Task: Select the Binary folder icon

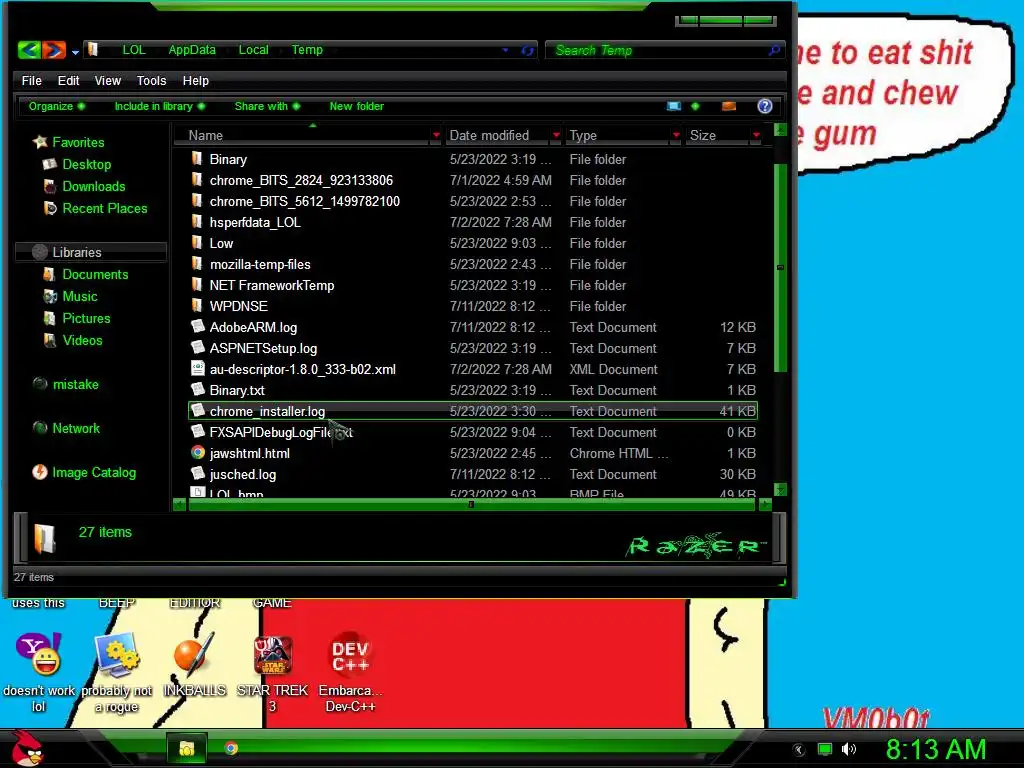Action: coord(197,158)
